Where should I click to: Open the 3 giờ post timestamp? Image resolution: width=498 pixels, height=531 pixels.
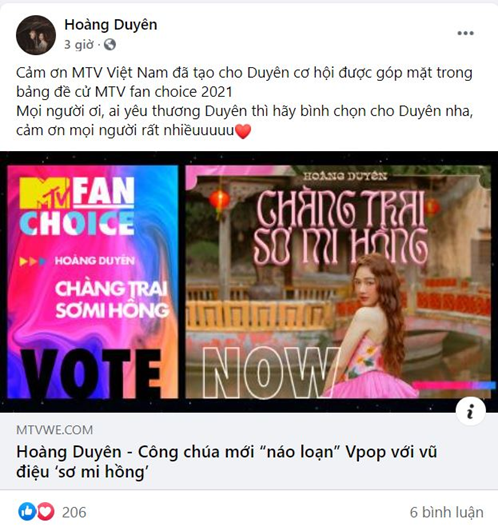point(79,44)
